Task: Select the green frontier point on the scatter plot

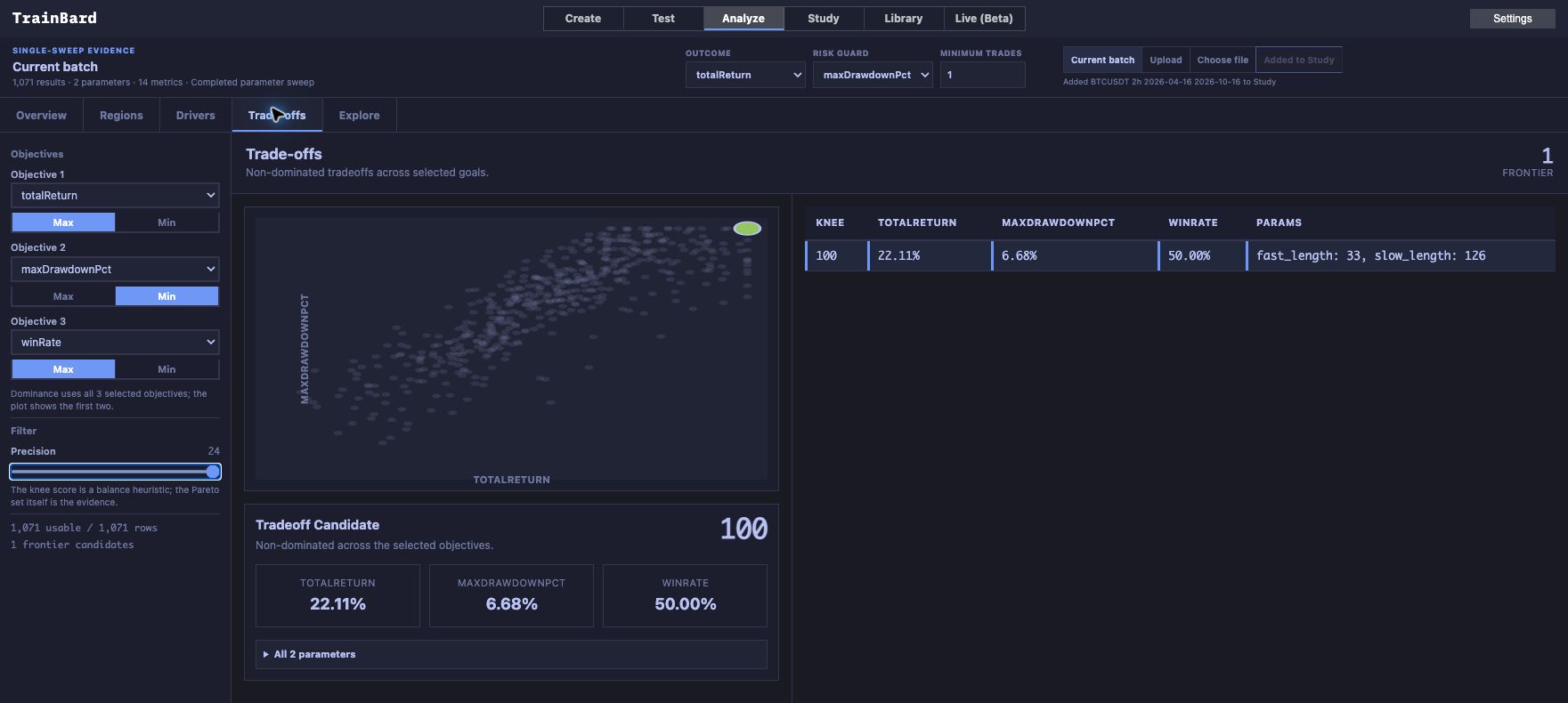Action: point(747,229)
